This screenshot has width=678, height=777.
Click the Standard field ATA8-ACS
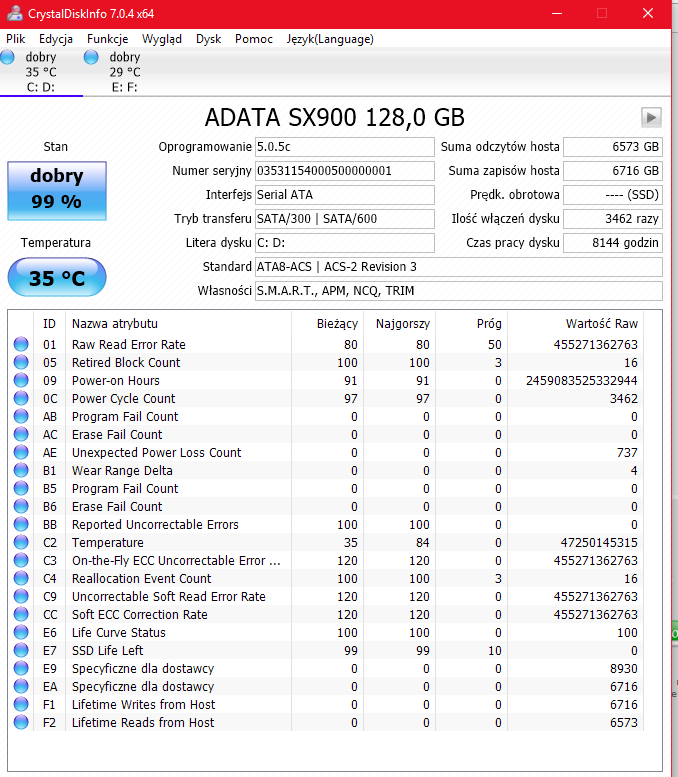tap(459, 267)
